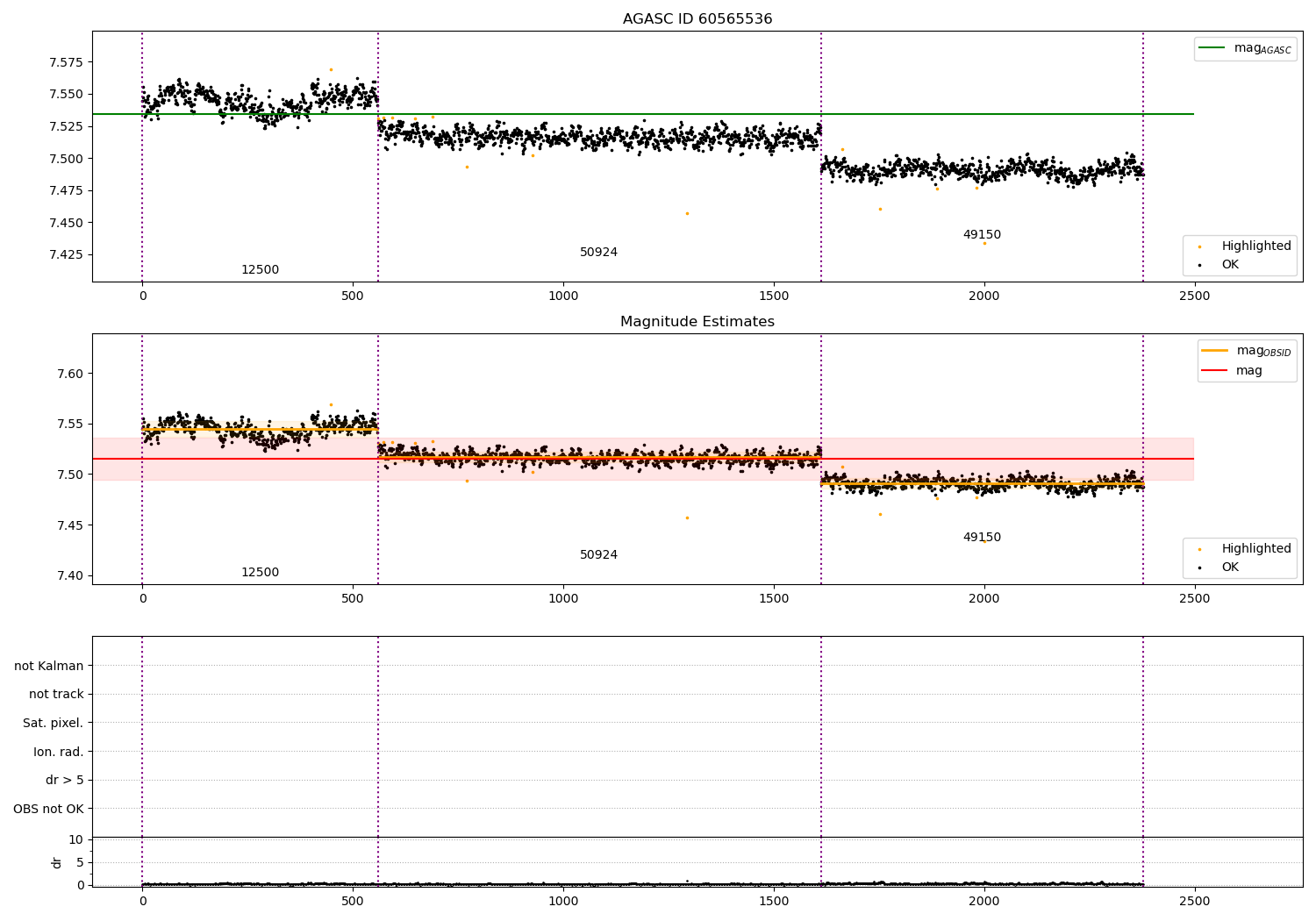The image size is (1316, 921).
Task: Click 'OK' legend entry in the top plot
Action: pos(1219,264)
